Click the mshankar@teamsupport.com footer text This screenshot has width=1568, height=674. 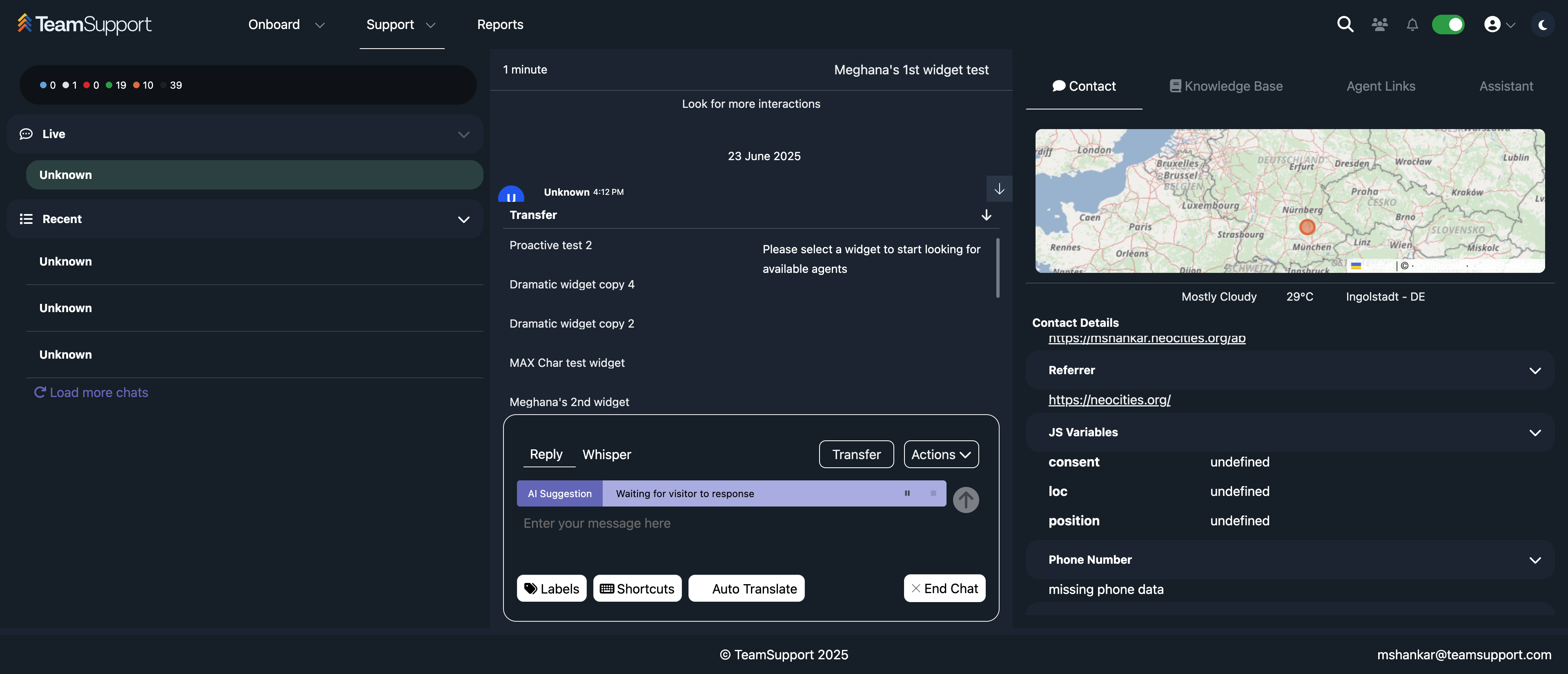point(1464,654)
